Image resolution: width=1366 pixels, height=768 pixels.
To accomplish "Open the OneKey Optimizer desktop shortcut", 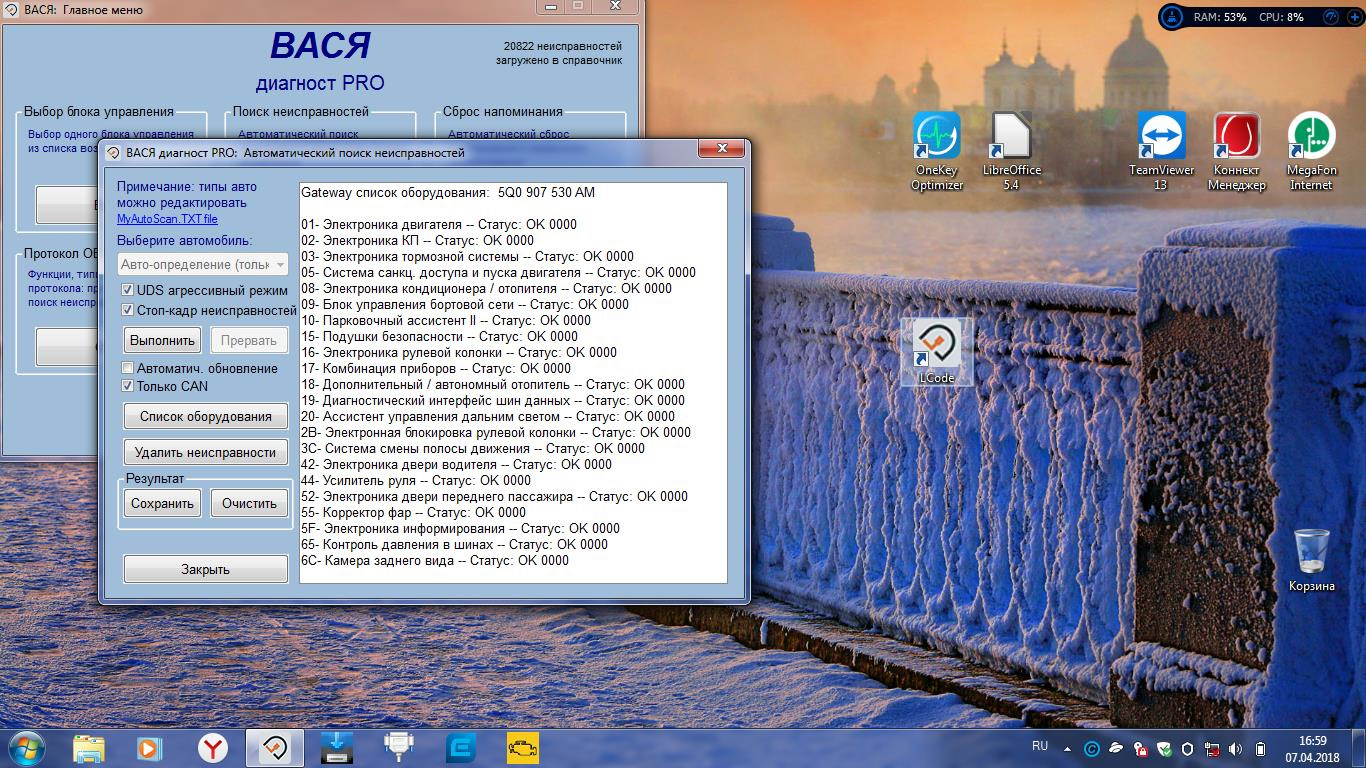I will click(x=937, y=152).
